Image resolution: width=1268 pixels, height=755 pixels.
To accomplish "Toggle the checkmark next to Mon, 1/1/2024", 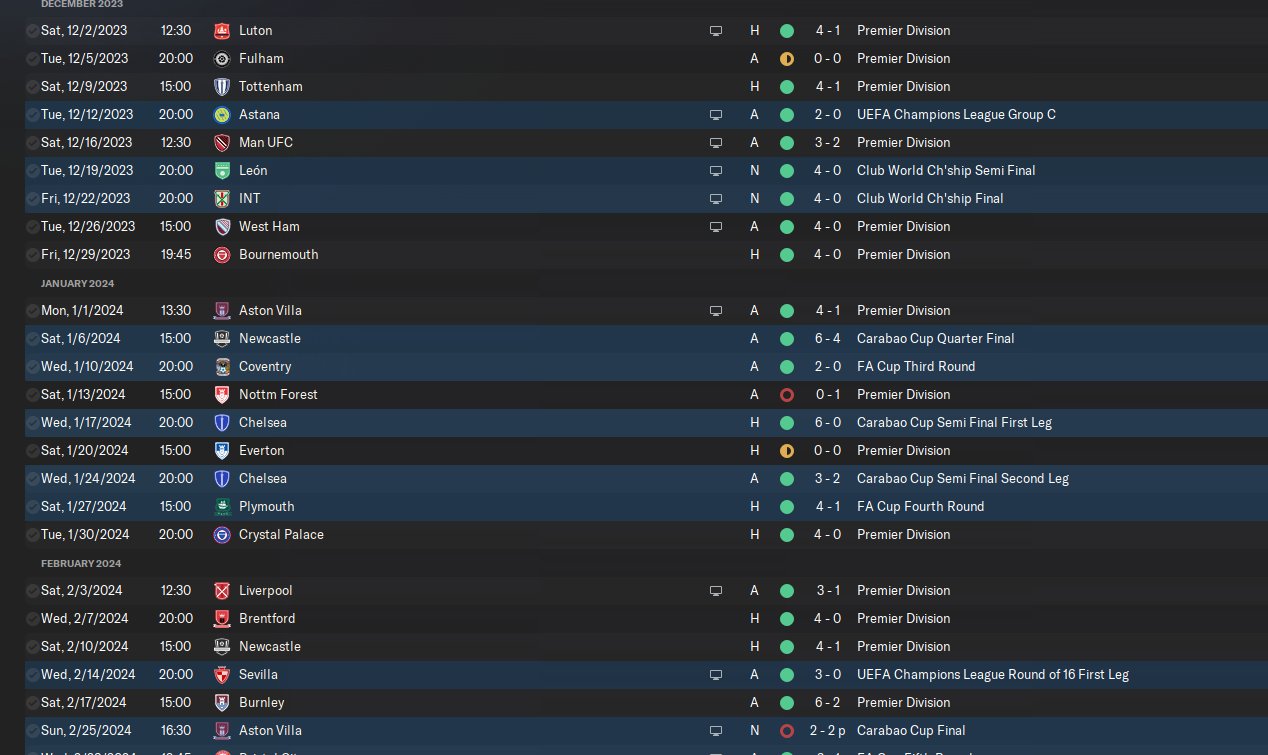I will click(33, 311).
